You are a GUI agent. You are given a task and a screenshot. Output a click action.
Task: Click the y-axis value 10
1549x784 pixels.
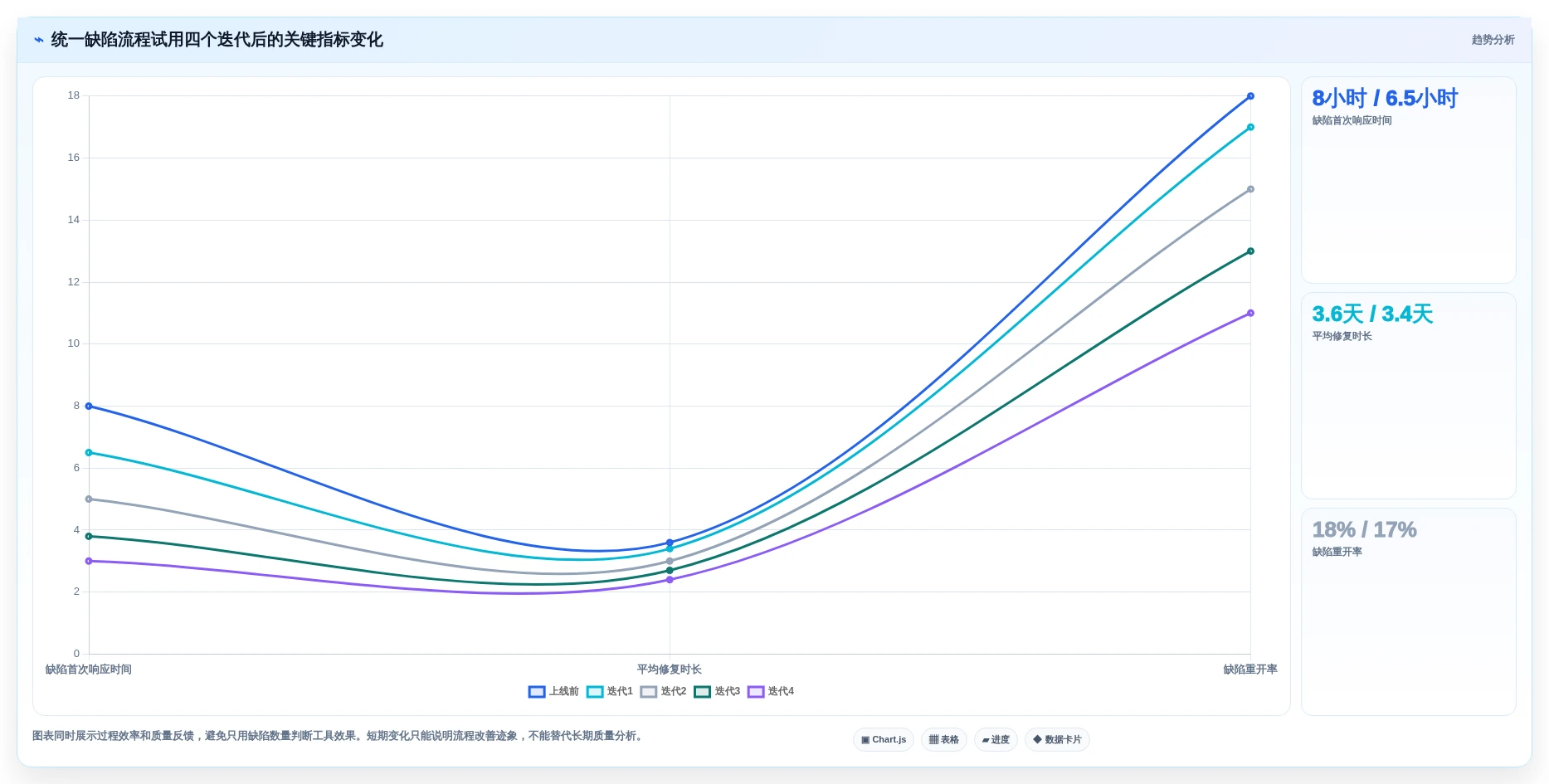[x=74, y=343]
